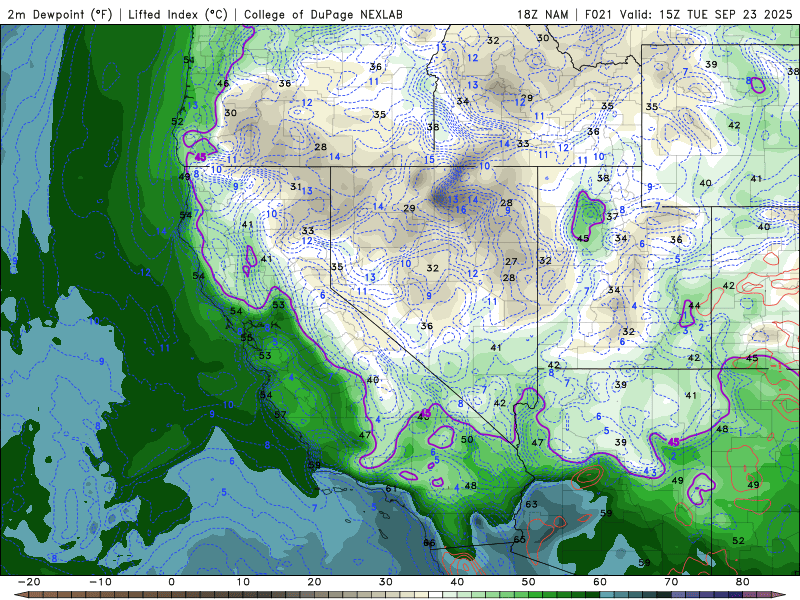Click the '37' dewpoint value on the map
Viewport: 800px width, 600px height.
[612, 216]
